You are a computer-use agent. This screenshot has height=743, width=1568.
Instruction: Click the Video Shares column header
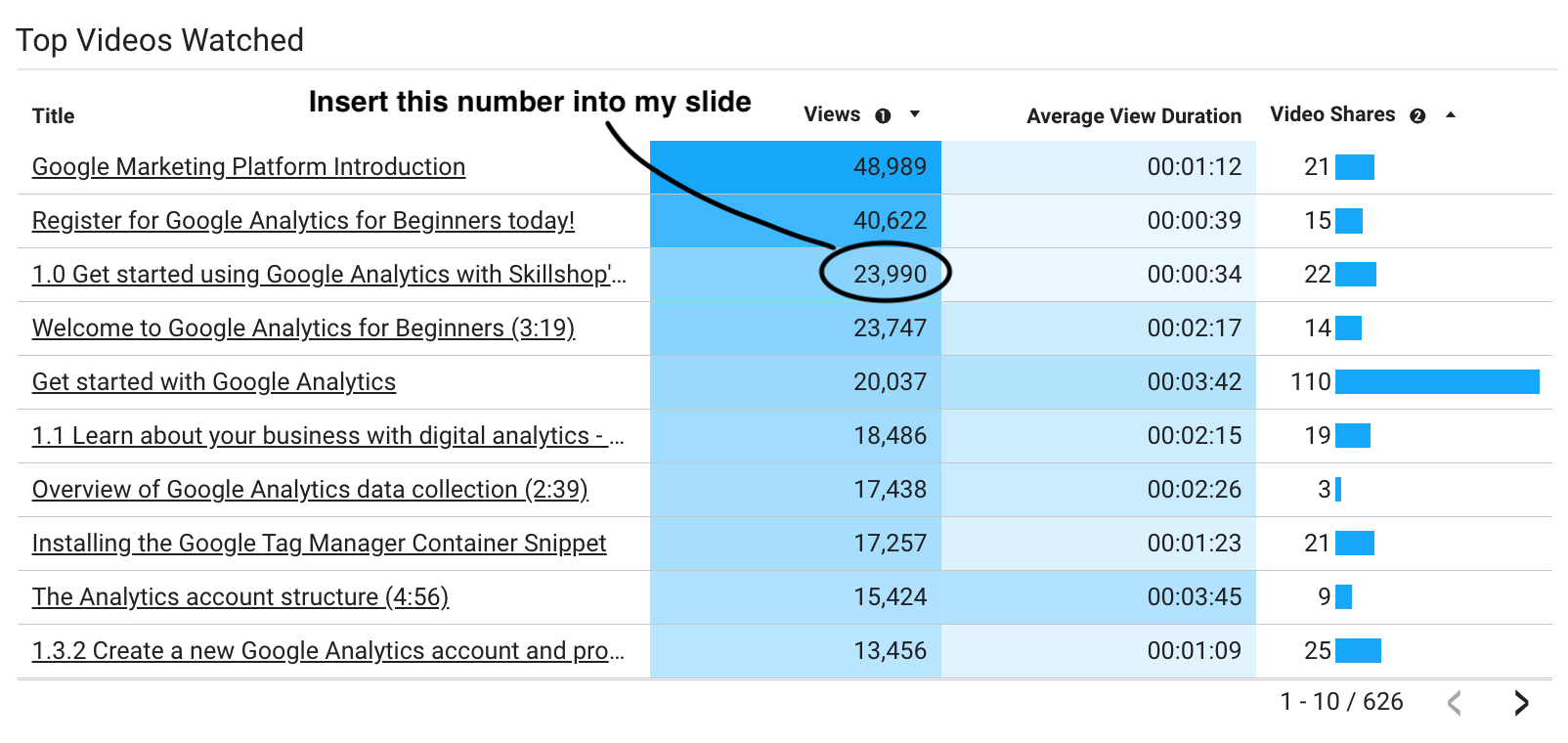(1332, 114)
